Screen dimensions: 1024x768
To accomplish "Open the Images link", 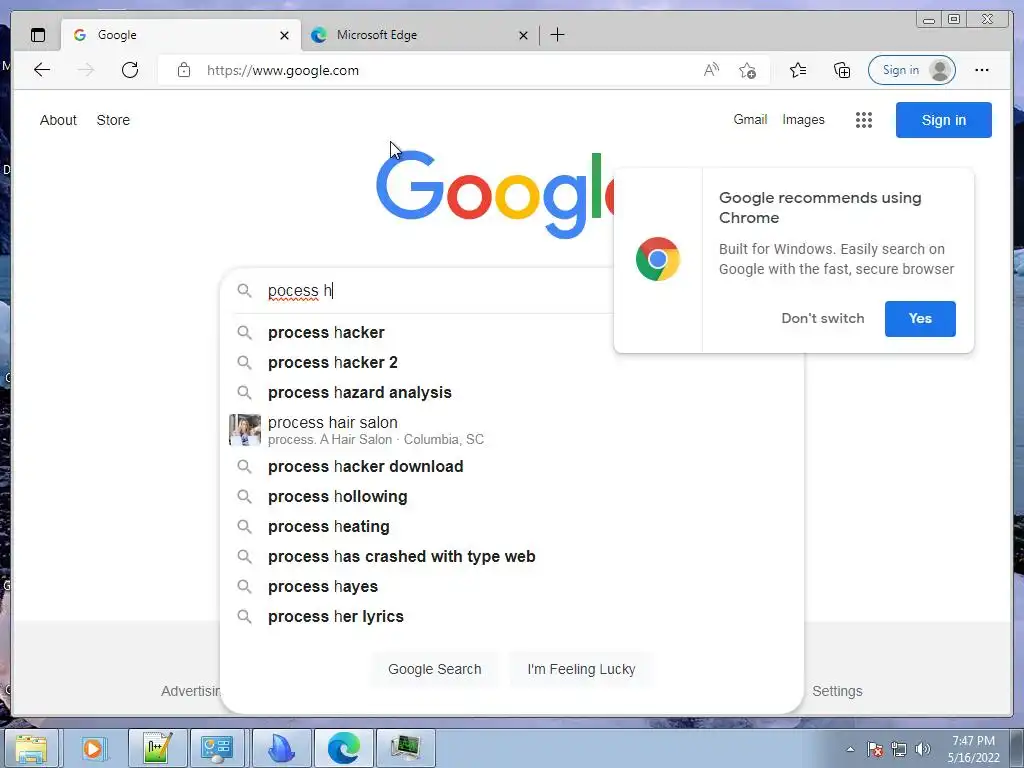I will 803,120.
